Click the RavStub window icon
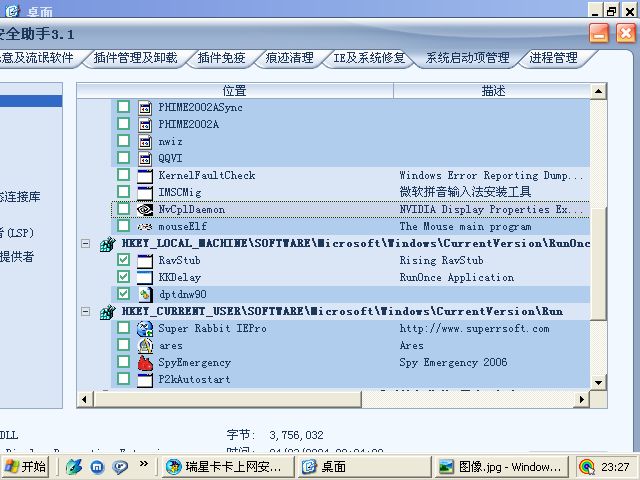640x480 pixels. coord(144,261)
